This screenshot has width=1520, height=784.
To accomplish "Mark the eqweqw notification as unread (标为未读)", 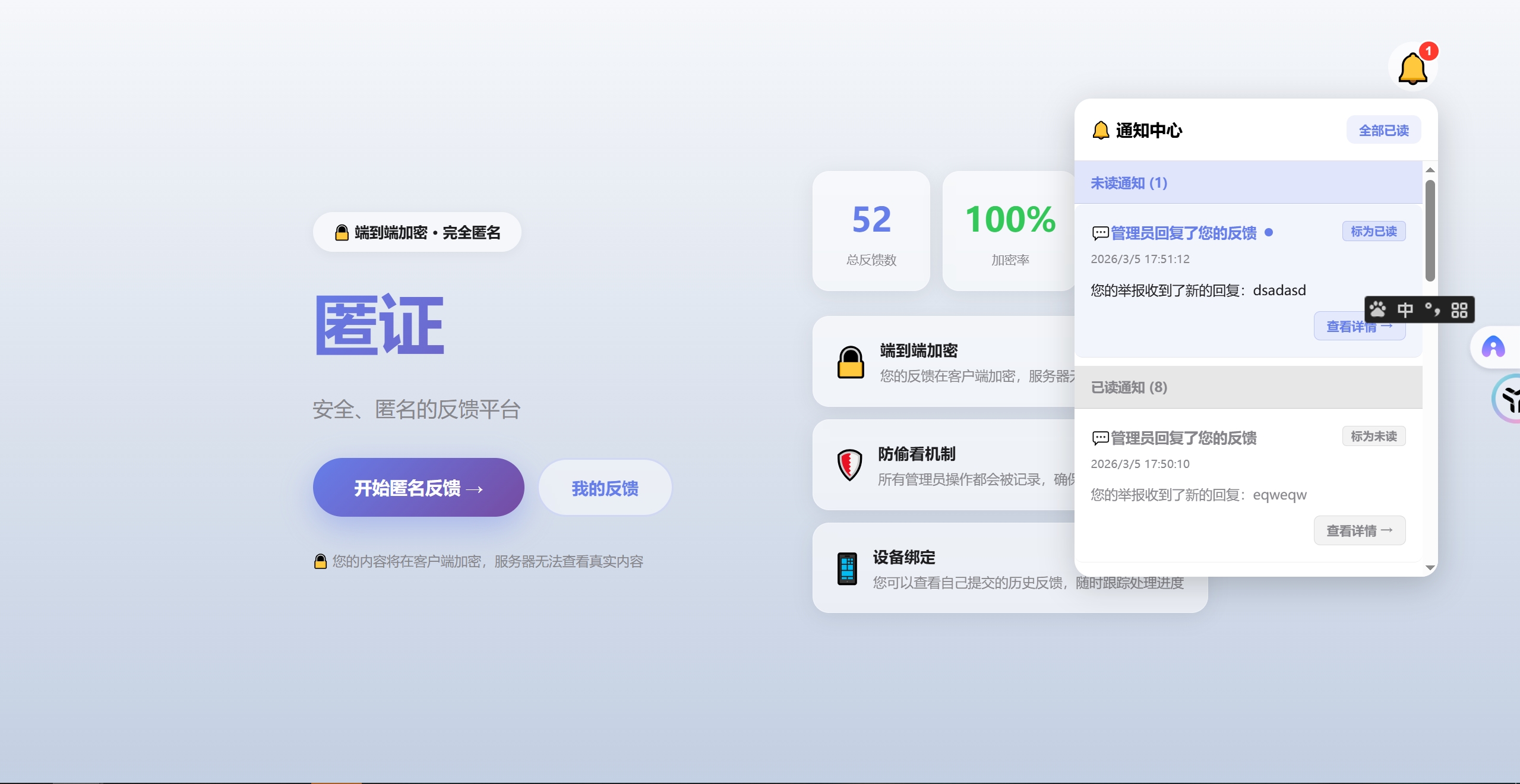I will (x=1374, y=437).
